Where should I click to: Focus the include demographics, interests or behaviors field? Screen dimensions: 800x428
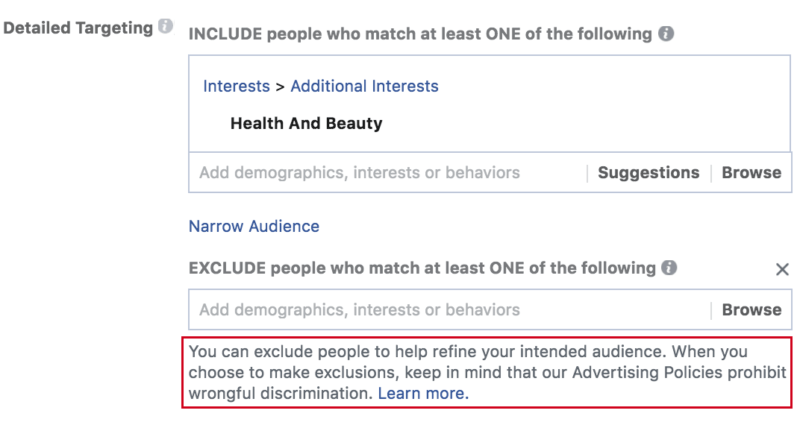[388, 172]
